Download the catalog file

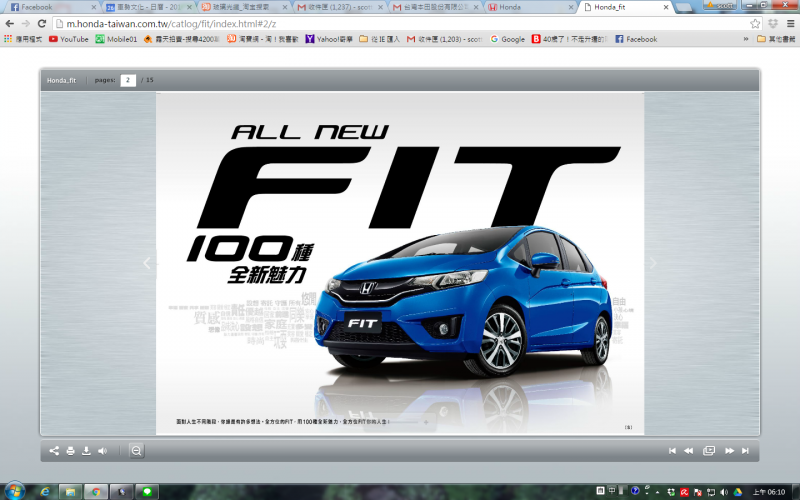tap(86, 451)
